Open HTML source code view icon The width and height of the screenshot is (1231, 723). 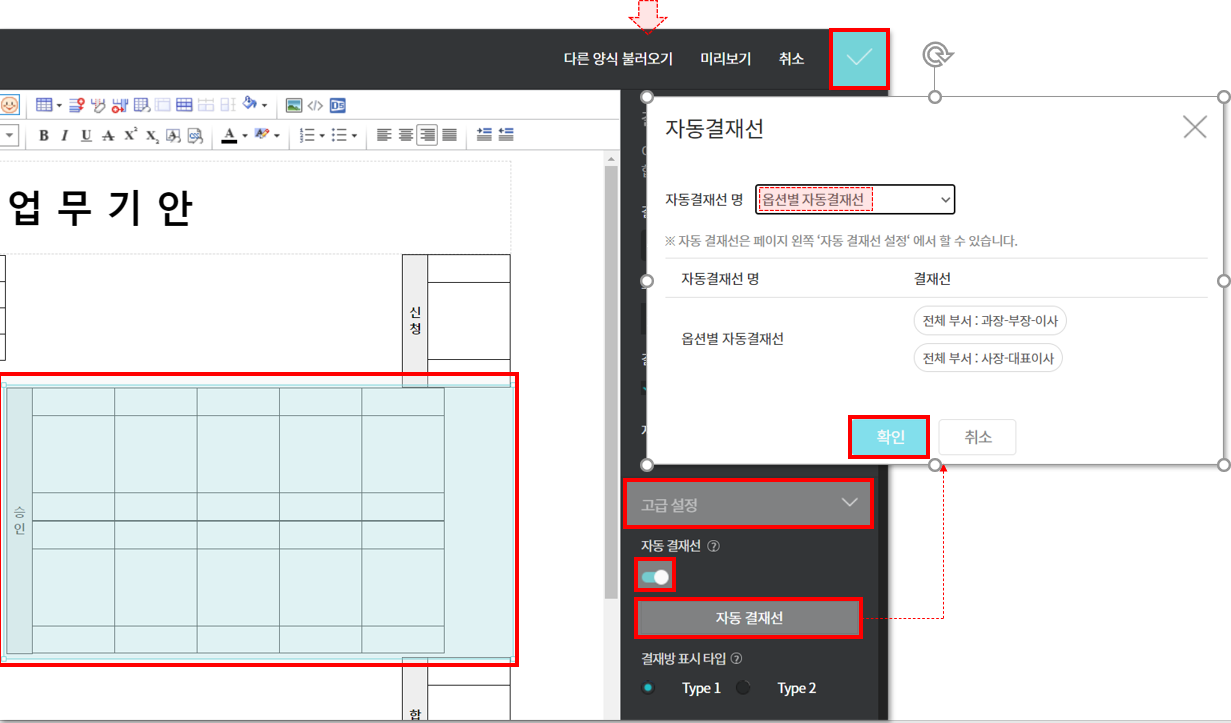click(315, 105)
